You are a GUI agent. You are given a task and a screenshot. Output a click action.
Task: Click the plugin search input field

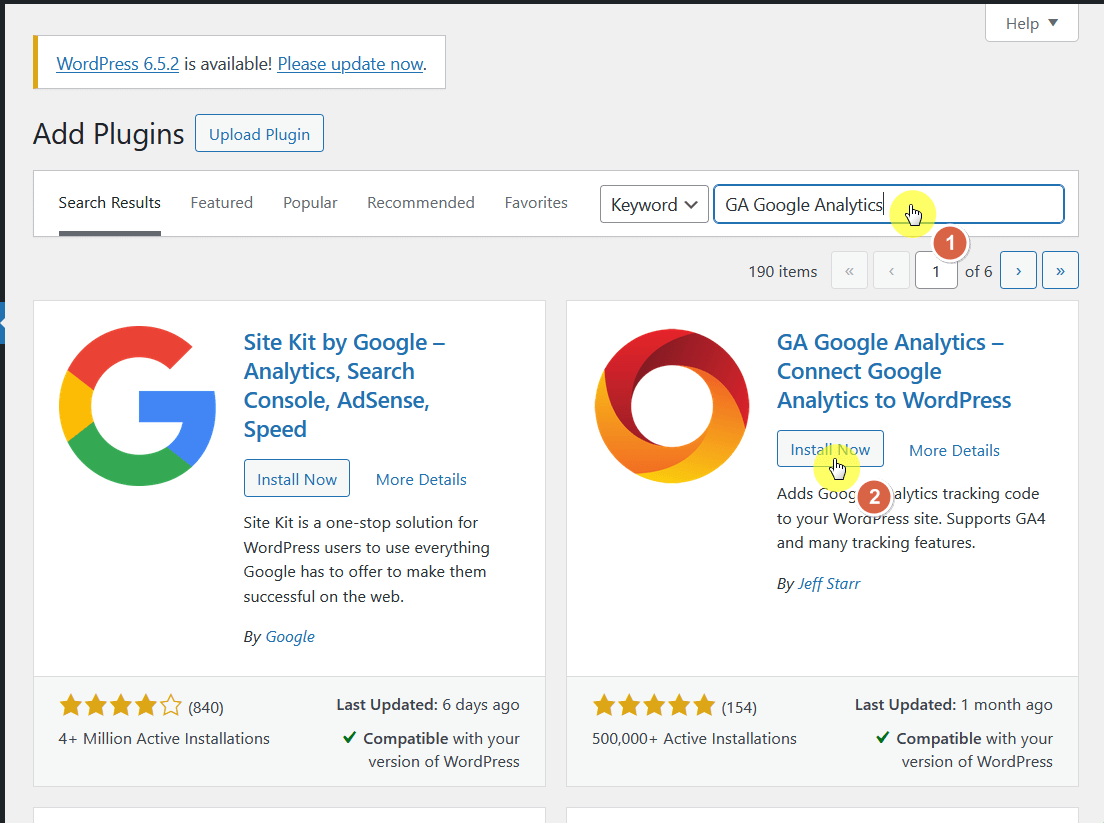889,204
